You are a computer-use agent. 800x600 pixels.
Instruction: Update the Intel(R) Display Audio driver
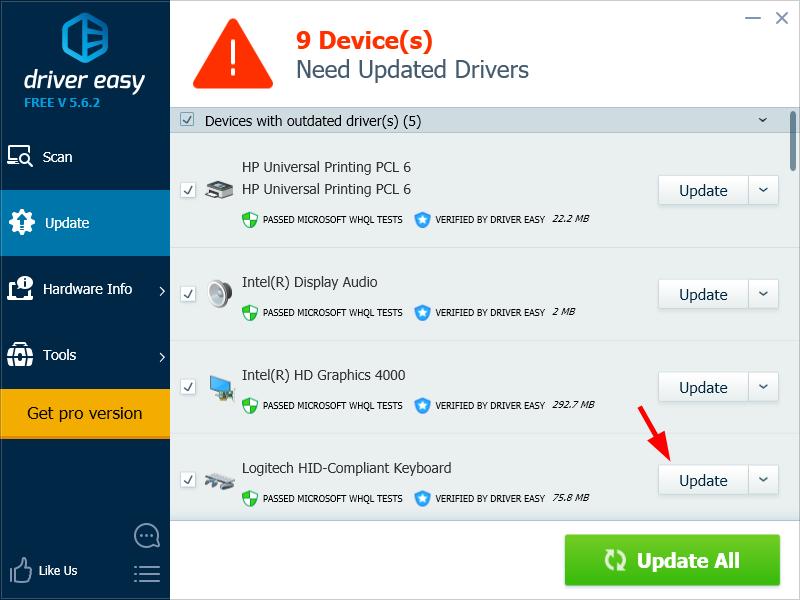coord(703,294)
